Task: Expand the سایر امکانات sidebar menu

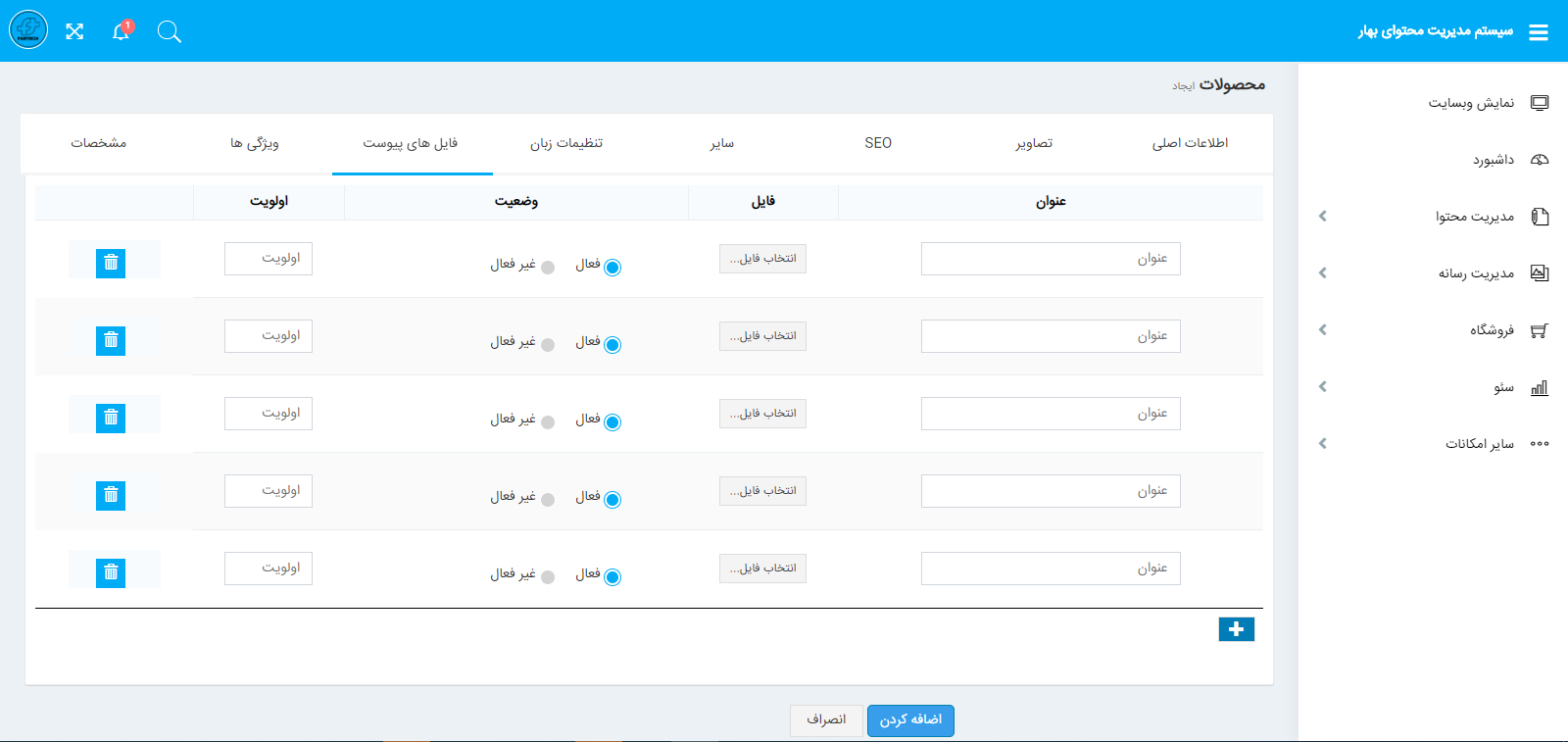Action: coord(1479,444)
